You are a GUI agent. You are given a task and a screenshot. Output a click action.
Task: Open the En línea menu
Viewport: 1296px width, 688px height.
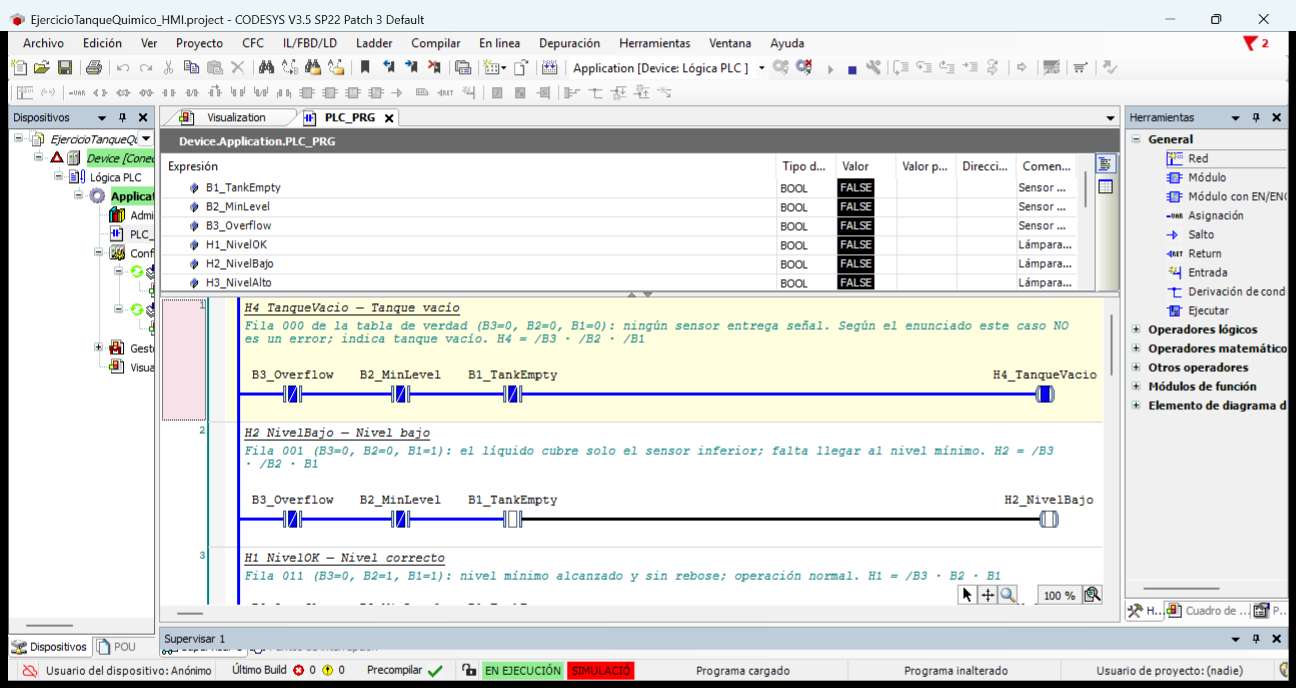(x=499, y=43)
